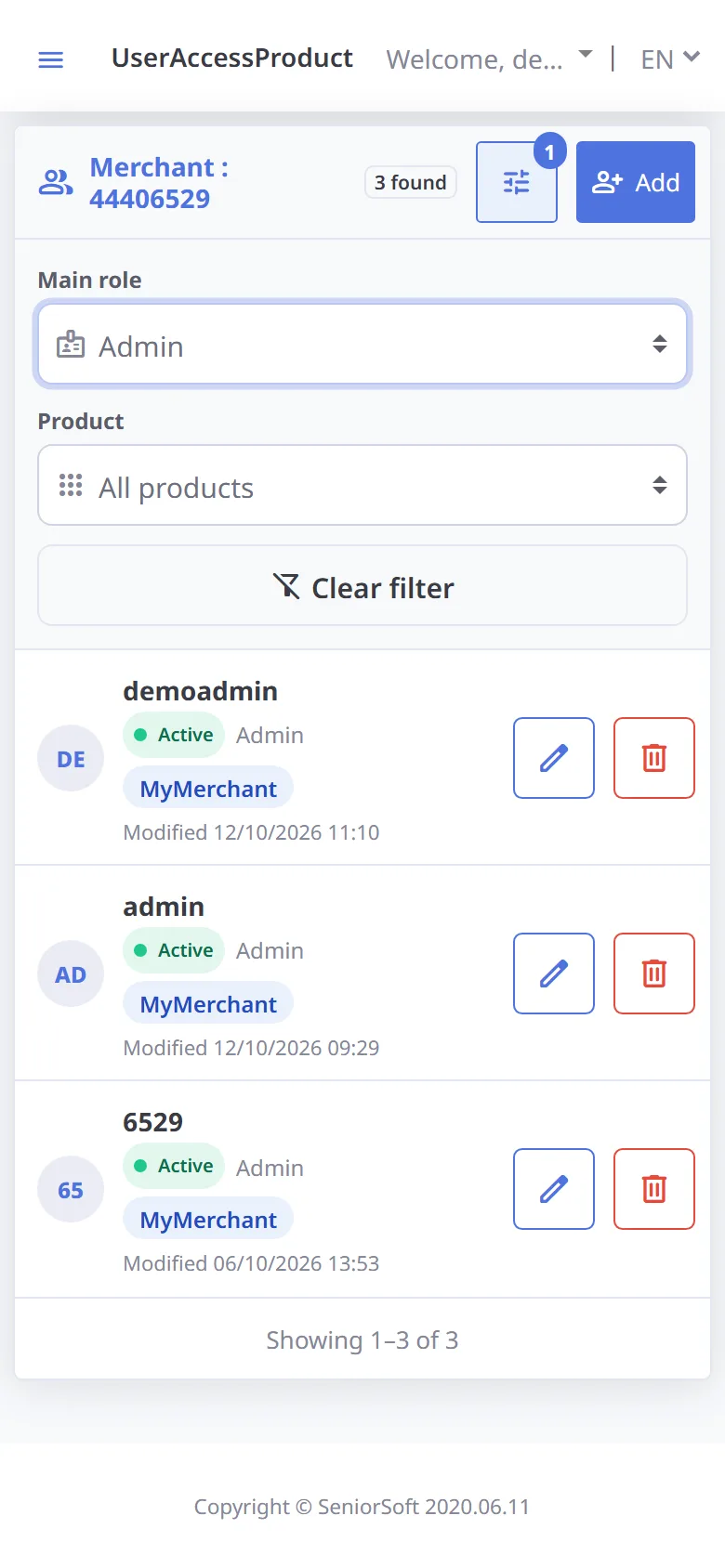Click the Product label
725x1568 pixels.
point(81,422)
